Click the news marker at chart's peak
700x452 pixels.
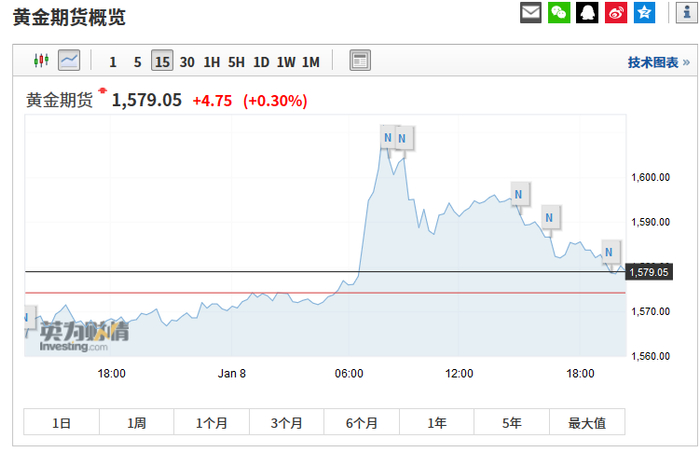(388, 137)
